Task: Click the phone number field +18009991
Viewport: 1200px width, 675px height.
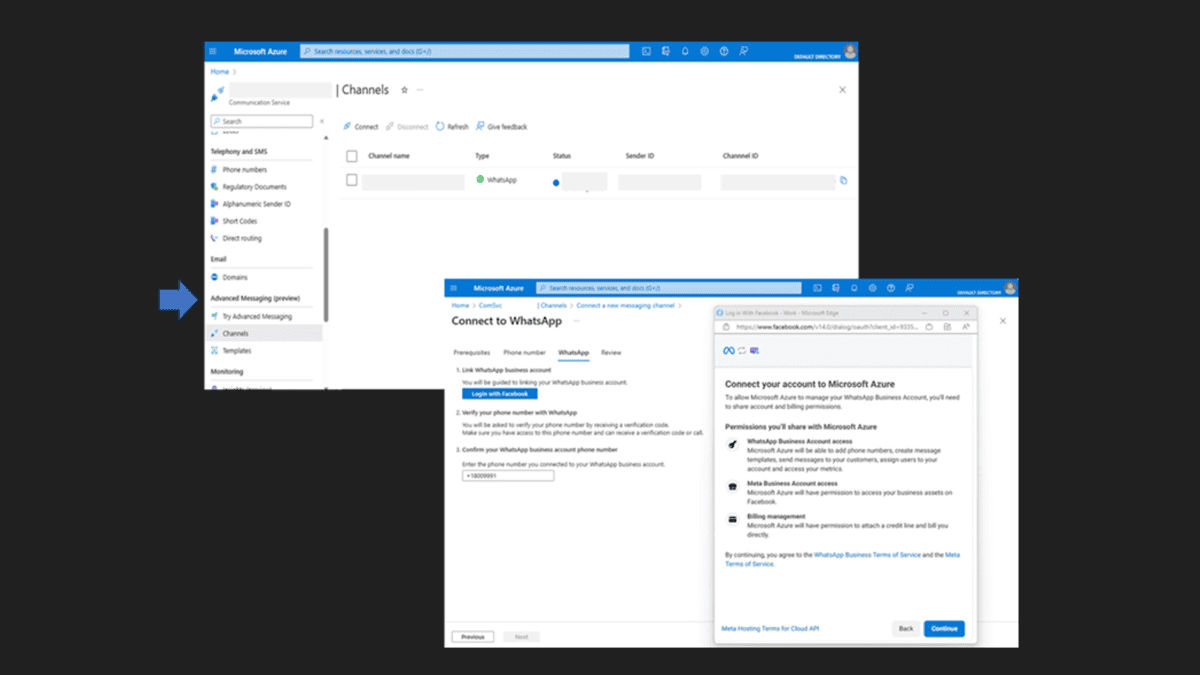Action: click(x=508, y=476)
